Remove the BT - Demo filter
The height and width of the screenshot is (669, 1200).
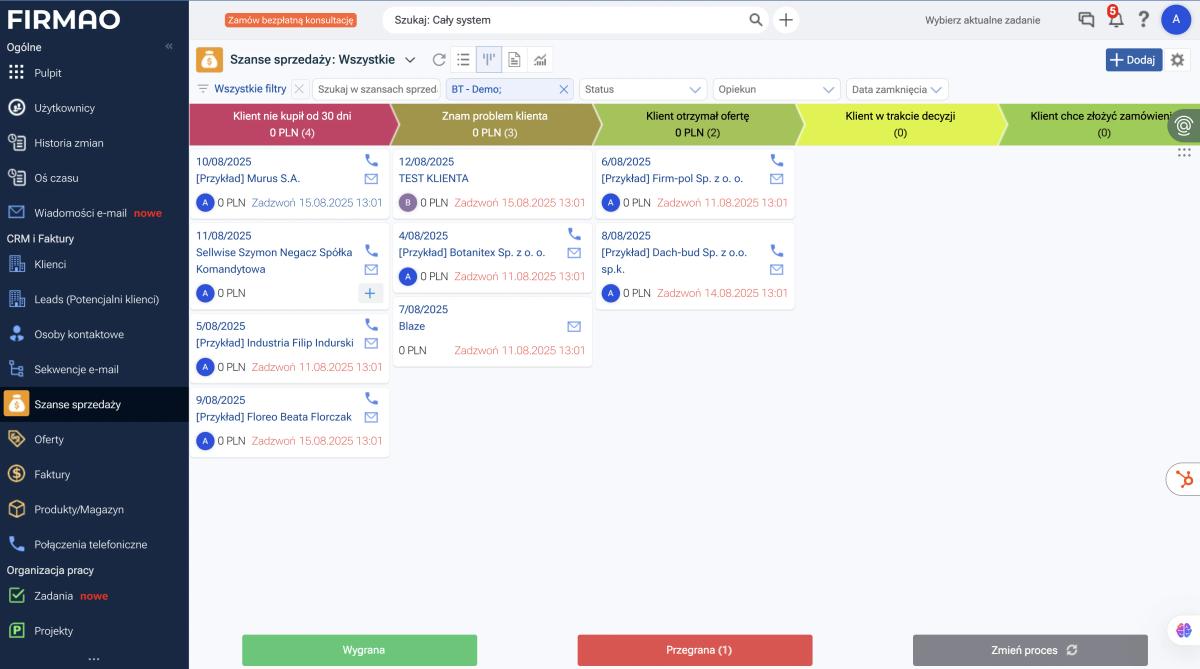pos(563,89)
